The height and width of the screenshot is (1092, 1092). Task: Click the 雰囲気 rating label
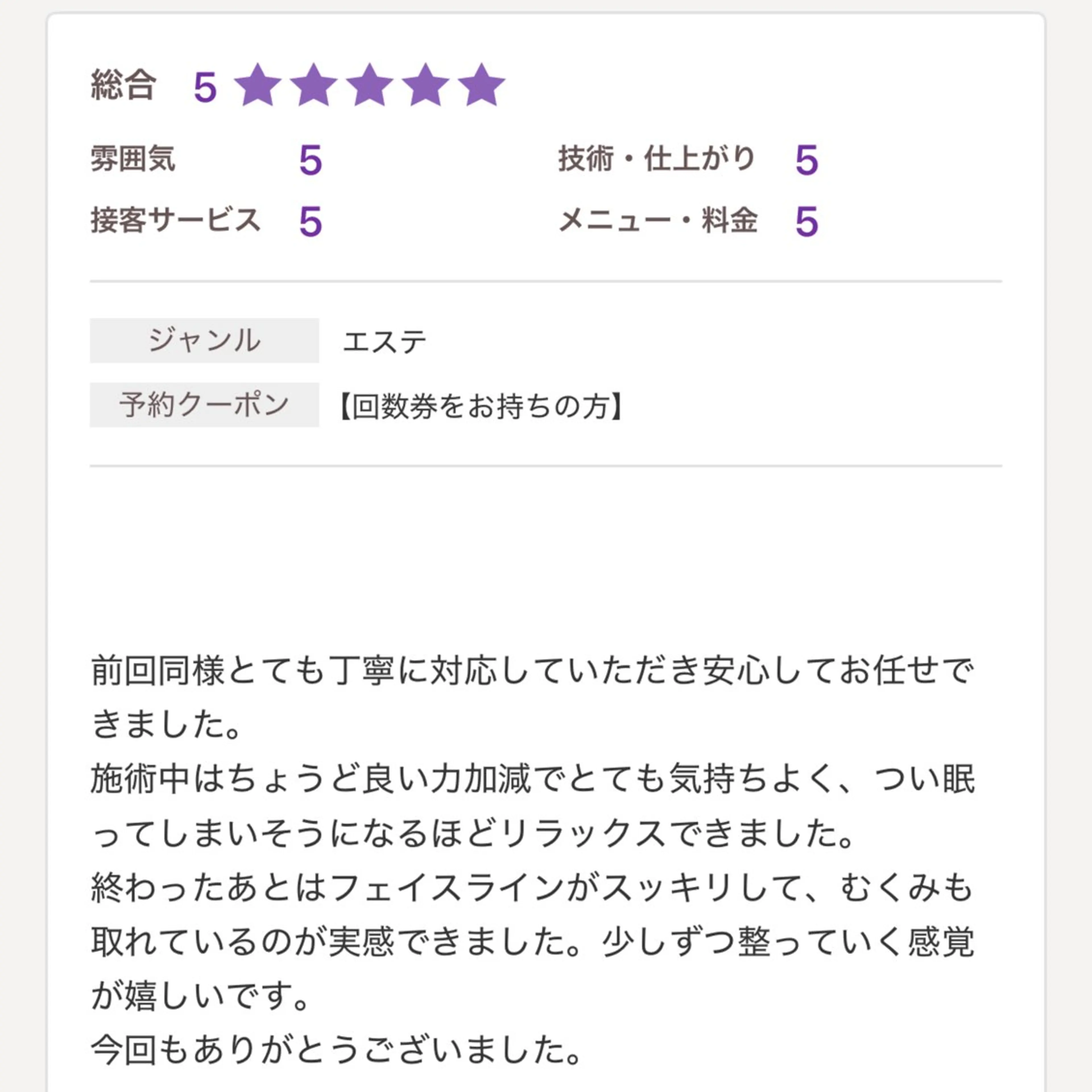pyautogui.click(x=133, y=158)
